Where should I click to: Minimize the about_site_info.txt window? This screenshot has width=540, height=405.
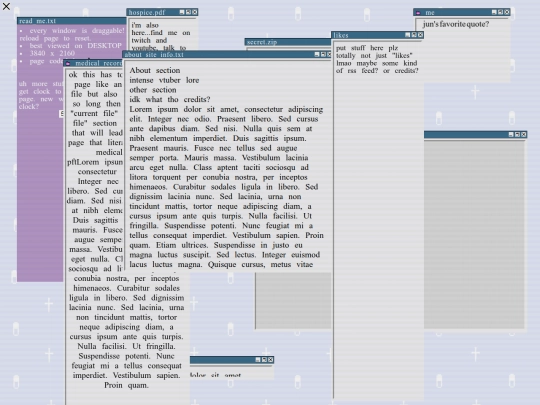[317, 54]
